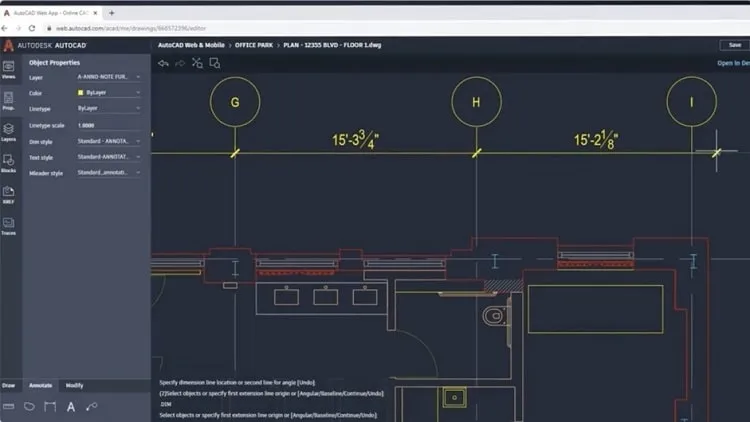Screen dimensions: 750x422
Task: Select the leader annotation tool
Action: click(x=91, y=407)
